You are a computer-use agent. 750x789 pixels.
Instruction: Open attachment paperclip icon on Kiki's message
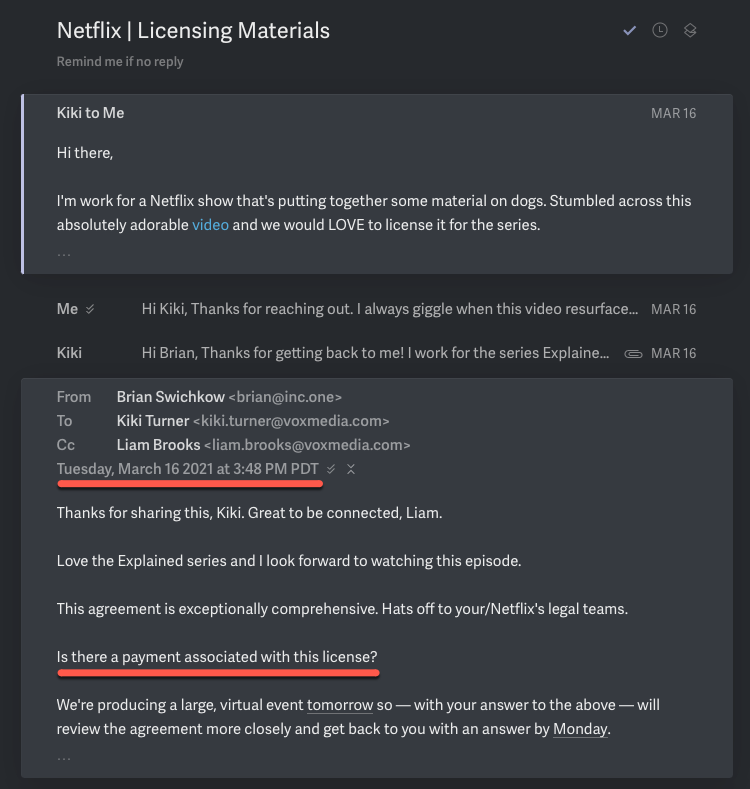coord(633,354)
